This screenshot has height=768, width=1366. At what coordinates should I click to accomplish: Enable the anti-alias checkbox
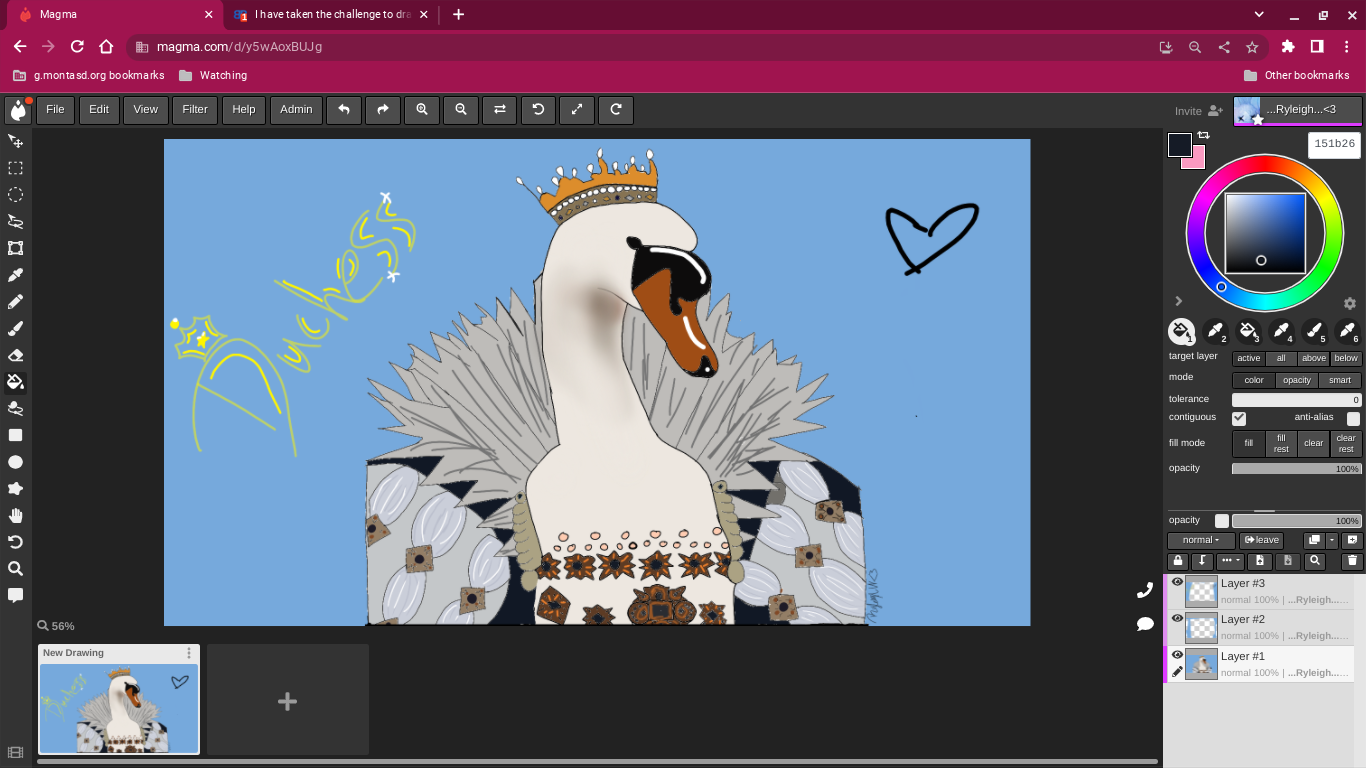point(1353,418)
